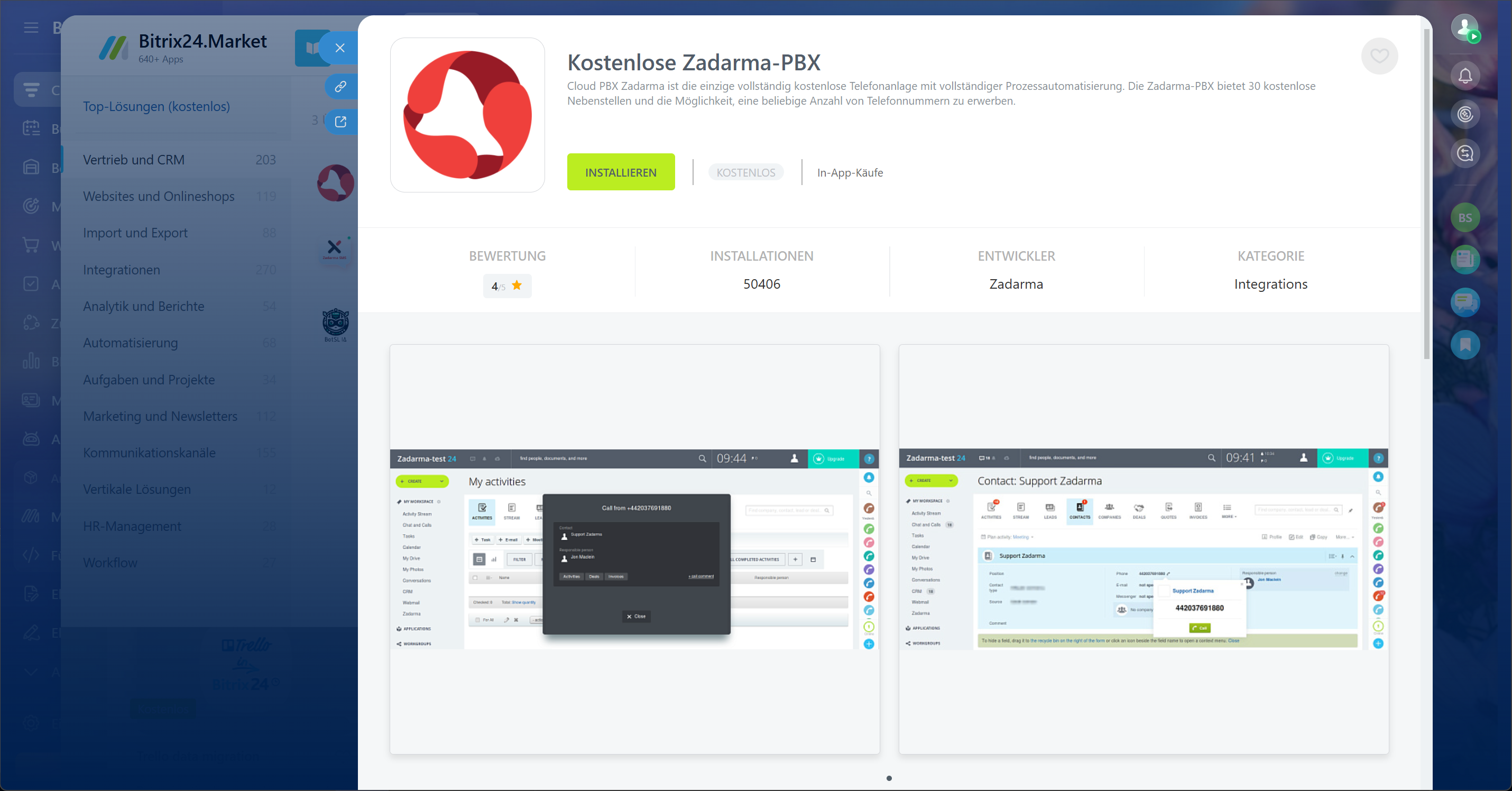Viewport: 1512px width, 791px height.
Task: Click the KOSTENLOS price tag
Action: 745,172
